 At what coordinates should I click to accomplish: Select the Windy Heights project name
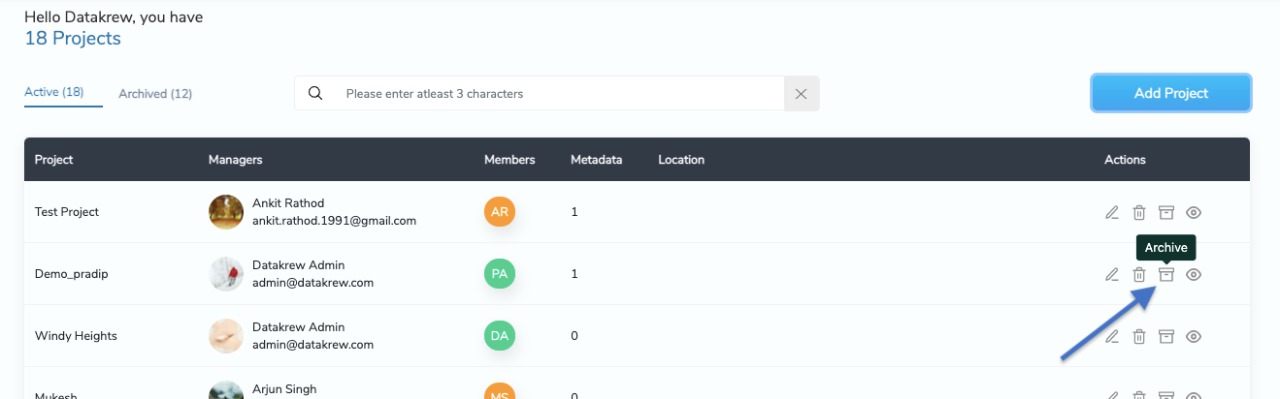[x=76, y=336]
